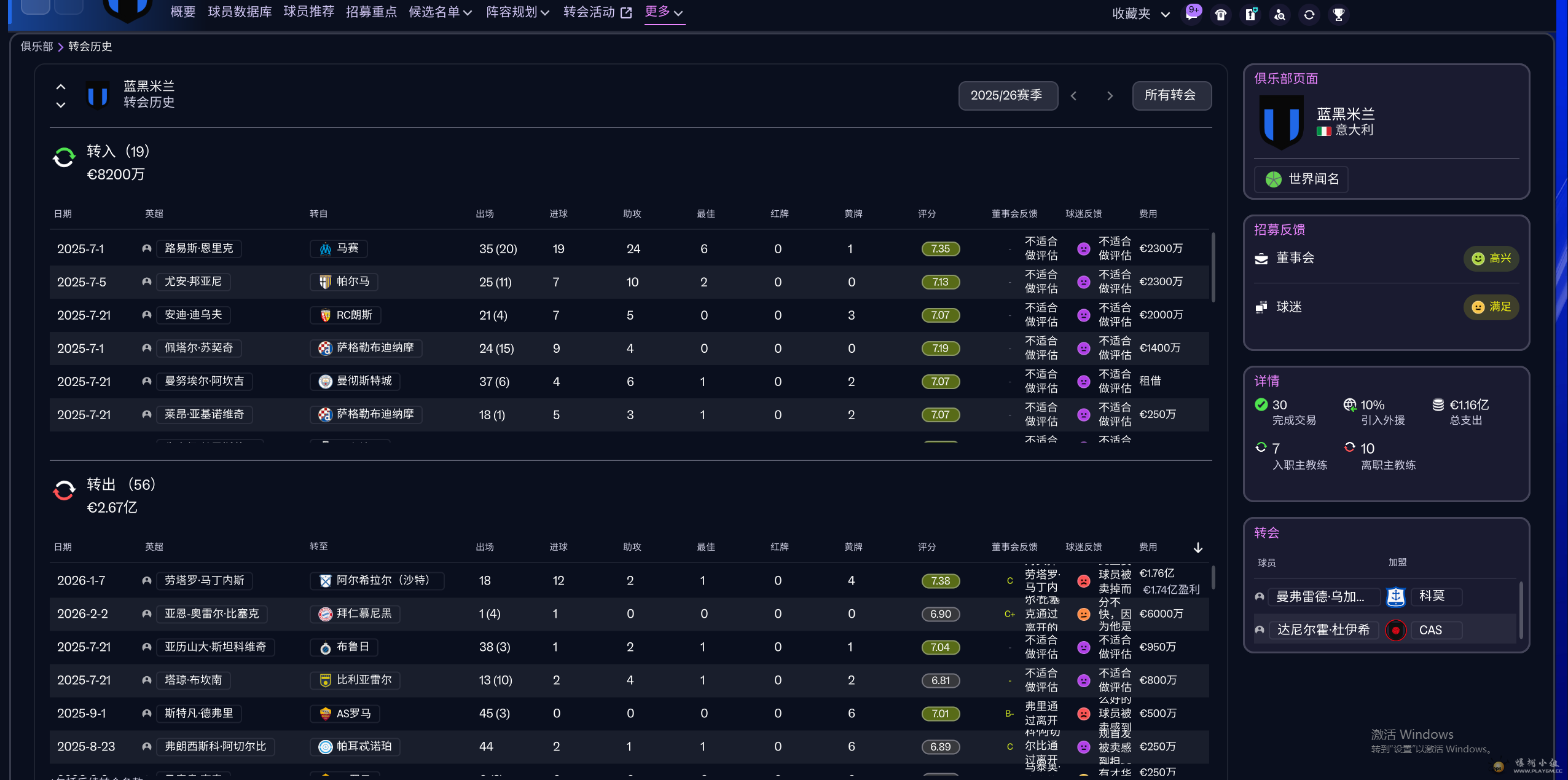Click the green 转入 arrows icon
This screenshot has height=780, width=1568.
coord(64,158)
